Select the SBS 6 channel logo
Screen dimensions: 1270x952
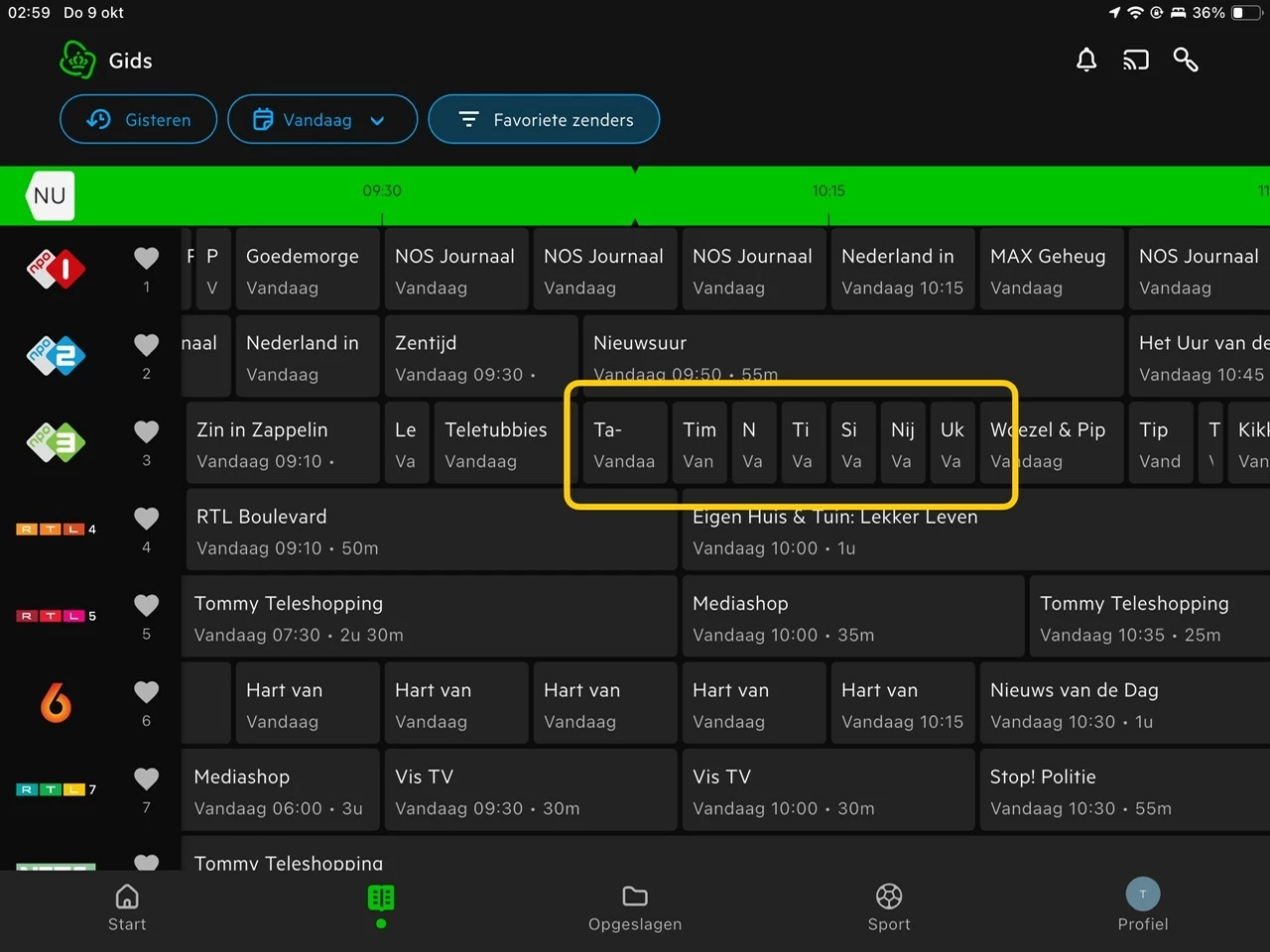[56, 703]
